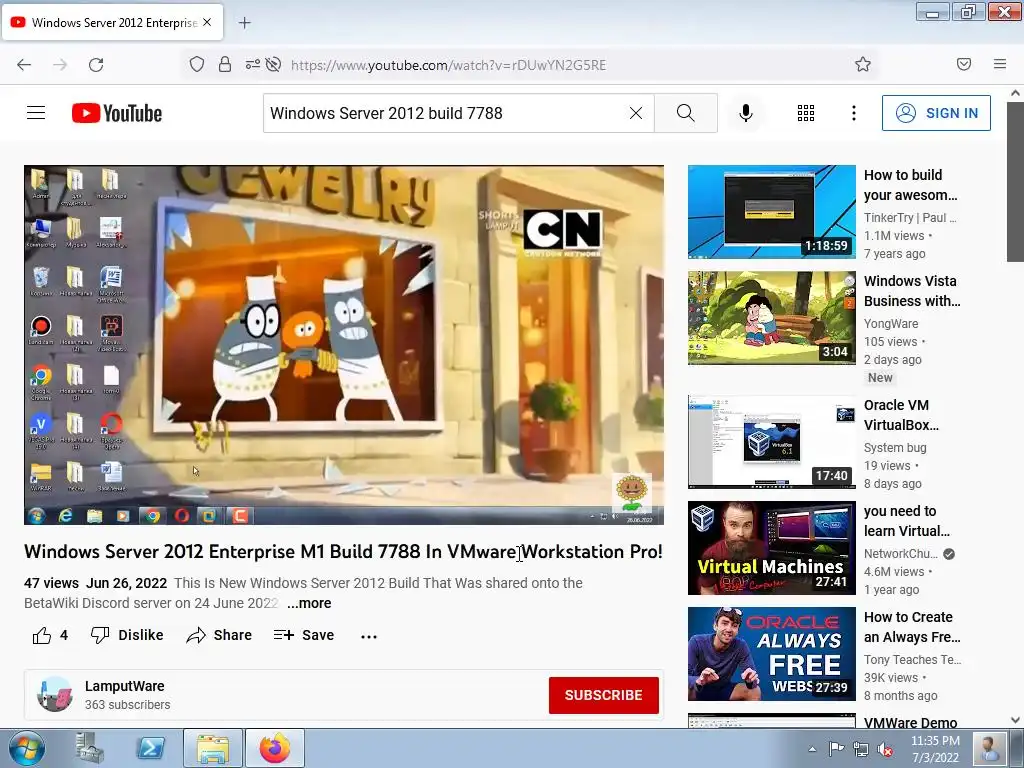Click TinkerTry channel name
Viewport: 1024px width, 768px height.
point(910,217)
